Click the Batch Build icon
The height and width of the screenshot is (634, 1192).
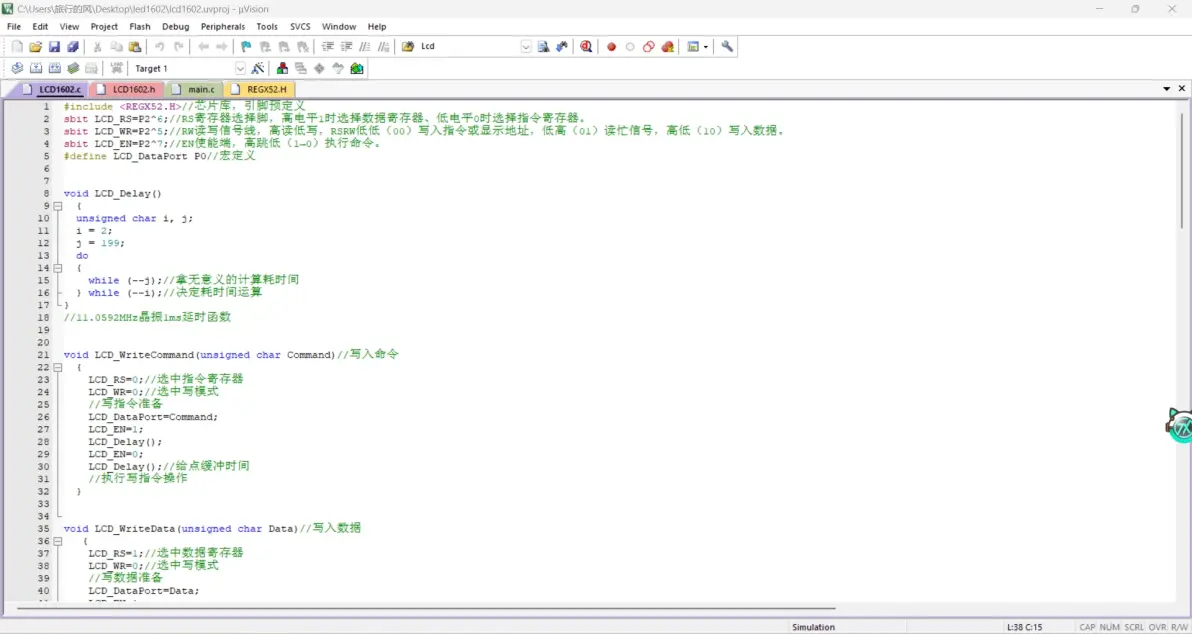pyautogui.click(x=73, y=68)
